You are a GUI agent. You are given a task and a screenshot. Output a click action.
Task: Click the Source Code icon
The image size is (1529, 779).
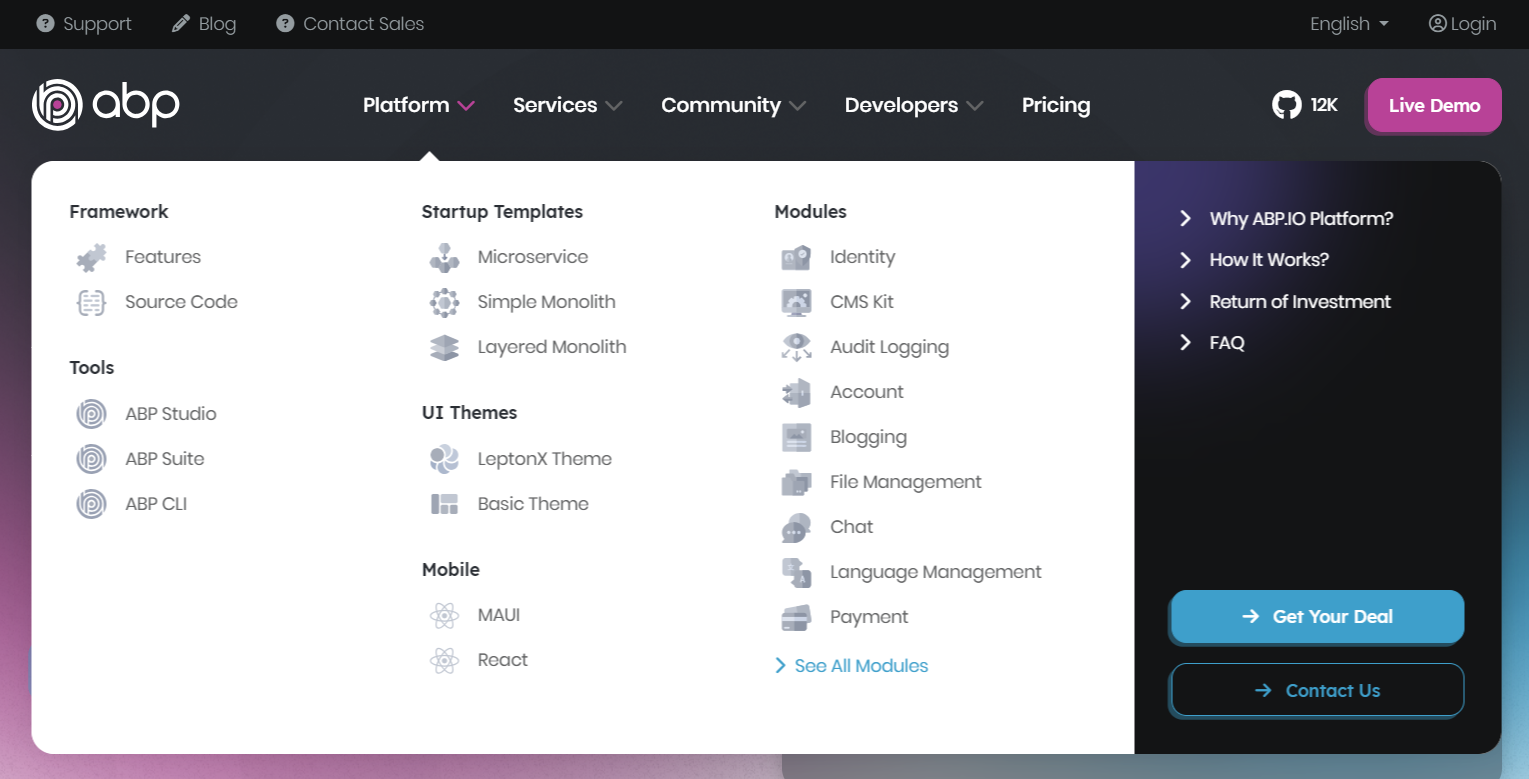[92, 303]
